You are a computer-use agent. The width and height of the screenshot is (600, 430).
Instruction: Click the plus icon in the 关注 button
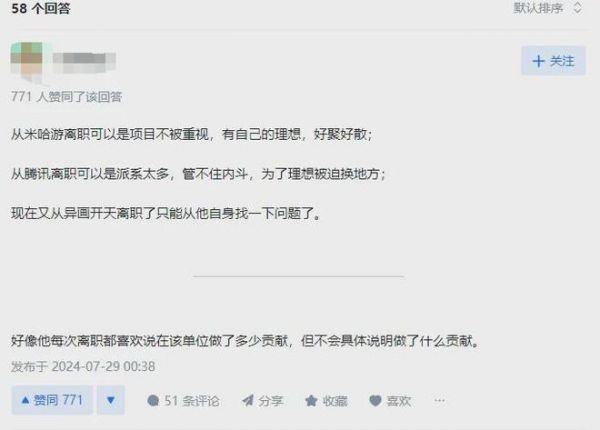538,61
